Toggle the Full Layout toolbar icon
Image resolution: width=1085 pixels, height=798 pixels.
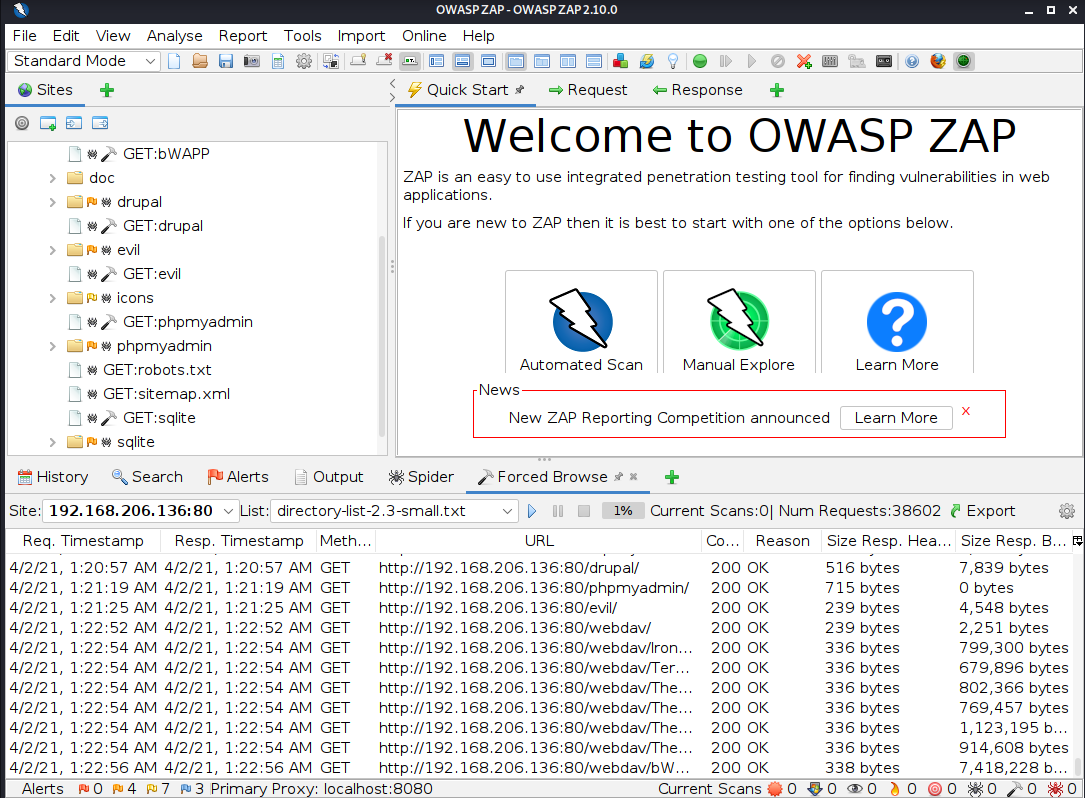point(489,62)
